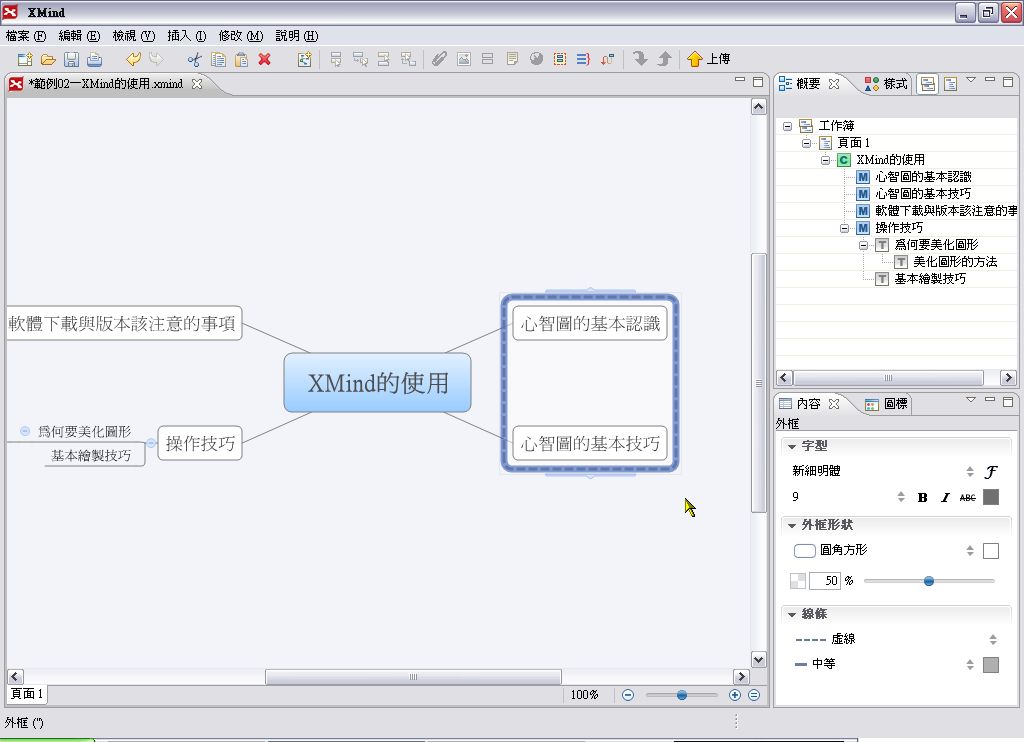This screenshot has width=1024, height=742.
Task: Click the zoom slider handle in the status bar
Action: [682, 695]
